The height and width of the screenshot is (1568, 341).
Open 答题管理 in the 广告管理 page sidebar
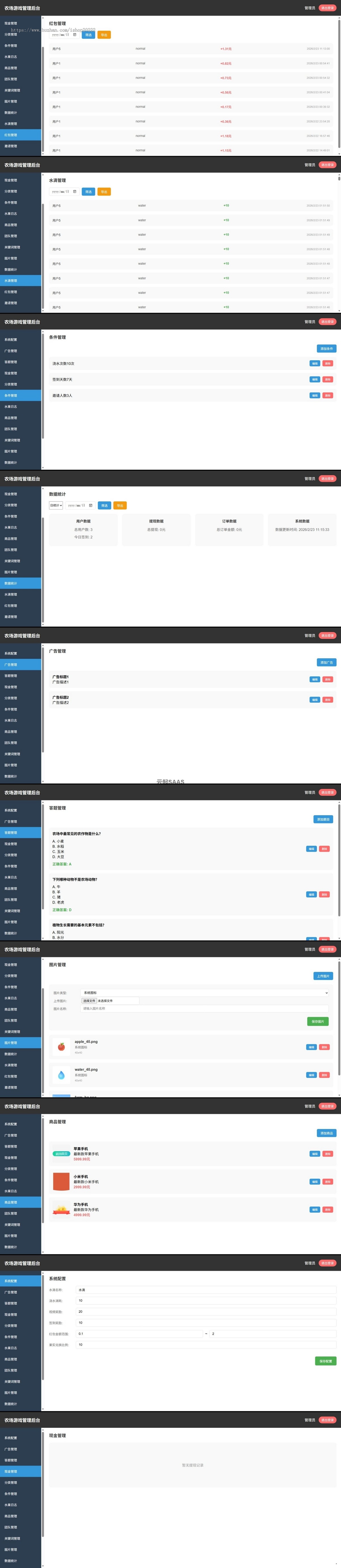(21, 676)
